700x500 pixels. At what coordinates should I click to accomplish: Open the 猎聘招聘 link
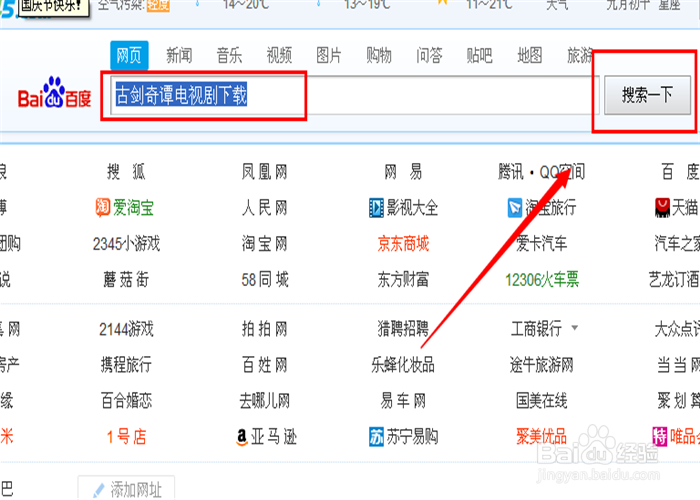click(403, 329)
